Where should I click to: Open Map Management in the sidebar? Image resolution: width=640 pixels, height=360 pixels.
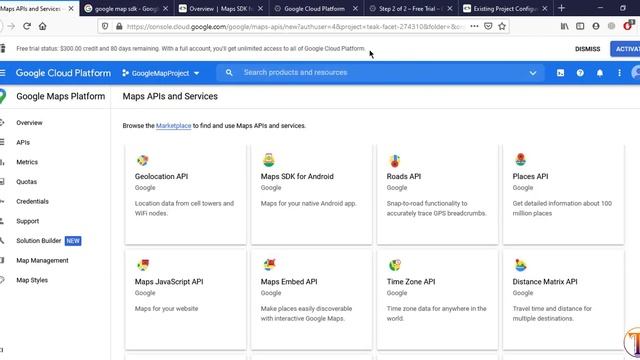(42, 260)
